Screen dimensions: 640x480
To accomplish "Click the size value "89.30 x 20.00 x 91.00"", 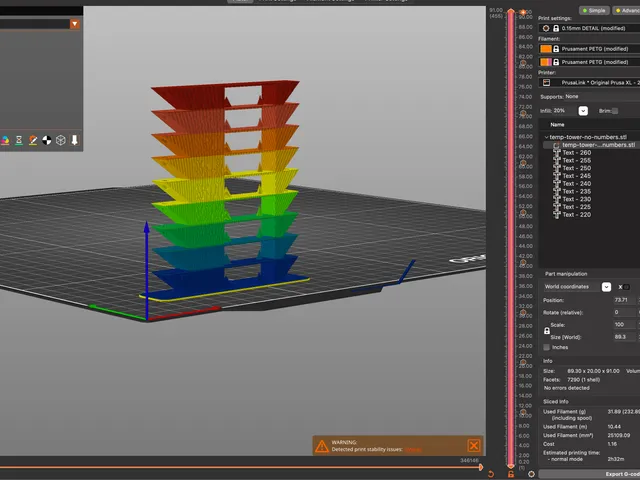I will (593, 371).
